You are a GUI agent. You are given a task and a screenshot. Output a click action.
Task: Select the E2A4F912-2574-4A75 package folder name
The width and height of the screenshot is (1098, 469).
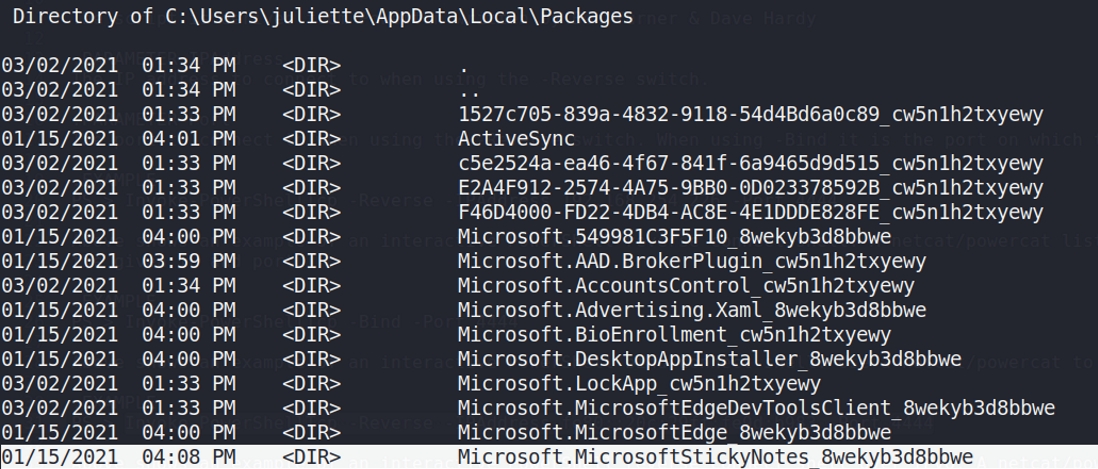pos(750,187)
